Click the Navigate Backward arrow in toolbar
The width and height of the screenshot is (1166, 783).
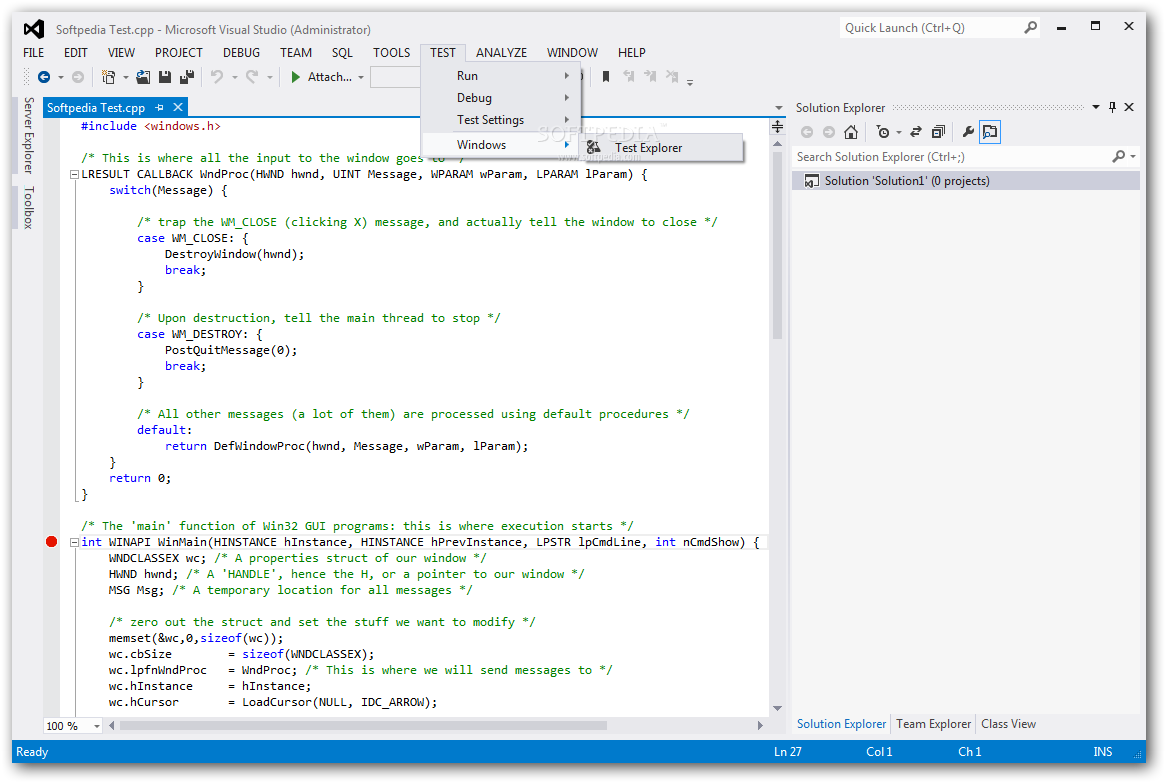(x=44, y=77)
